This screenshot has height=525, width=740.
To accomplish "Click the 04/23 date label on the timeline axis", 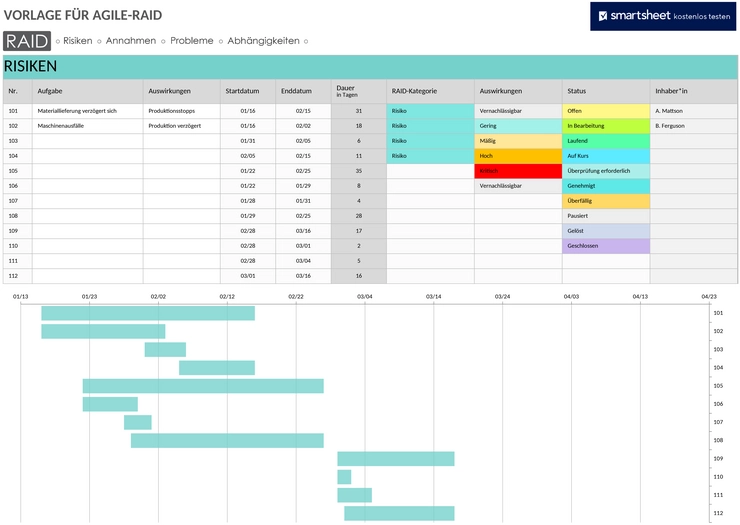I will pos(709,296).
